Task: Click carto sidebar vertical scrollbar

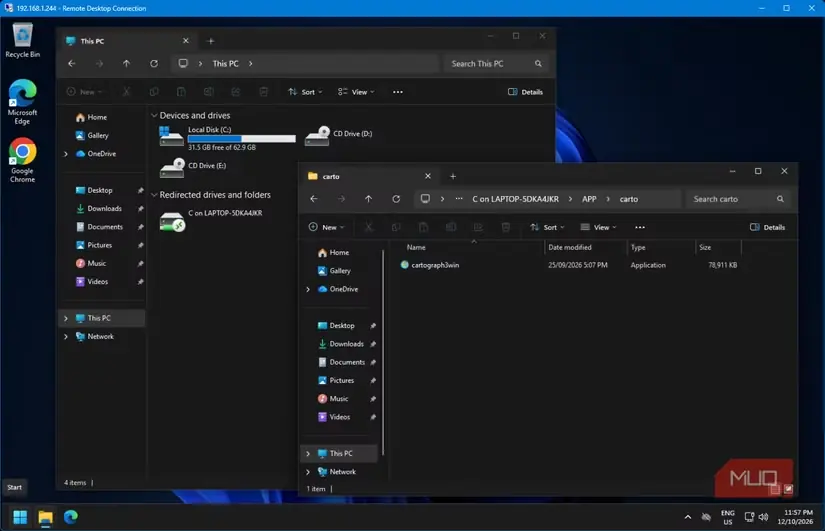Action: pyautogui.click(x=383, y=353)
